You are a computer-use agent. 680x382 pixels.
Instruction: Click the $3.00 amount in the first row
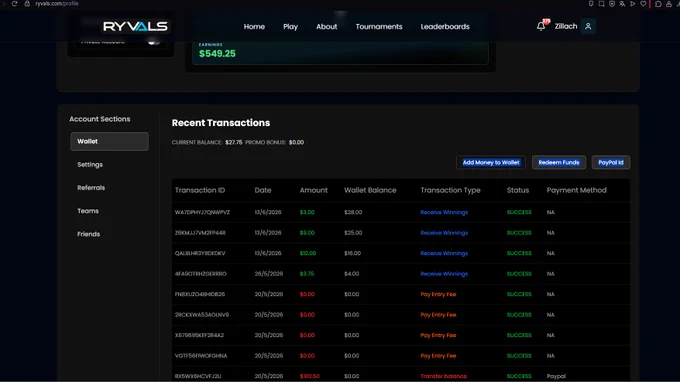307,212
